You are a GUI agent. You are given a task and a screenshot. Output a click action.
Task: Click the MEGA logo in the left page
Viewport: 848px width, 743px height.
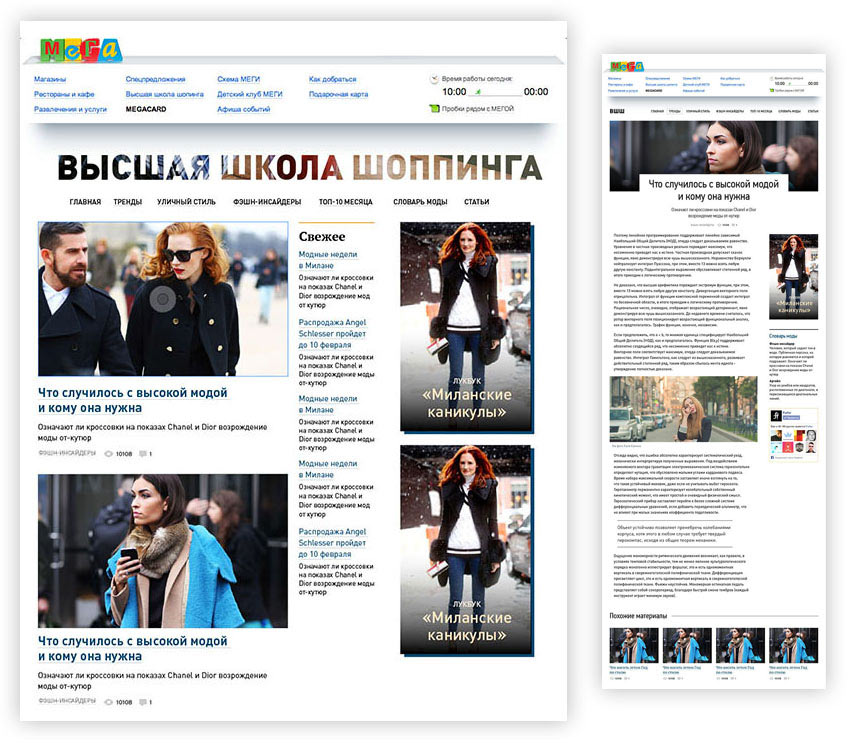click(x=80, y=49)
